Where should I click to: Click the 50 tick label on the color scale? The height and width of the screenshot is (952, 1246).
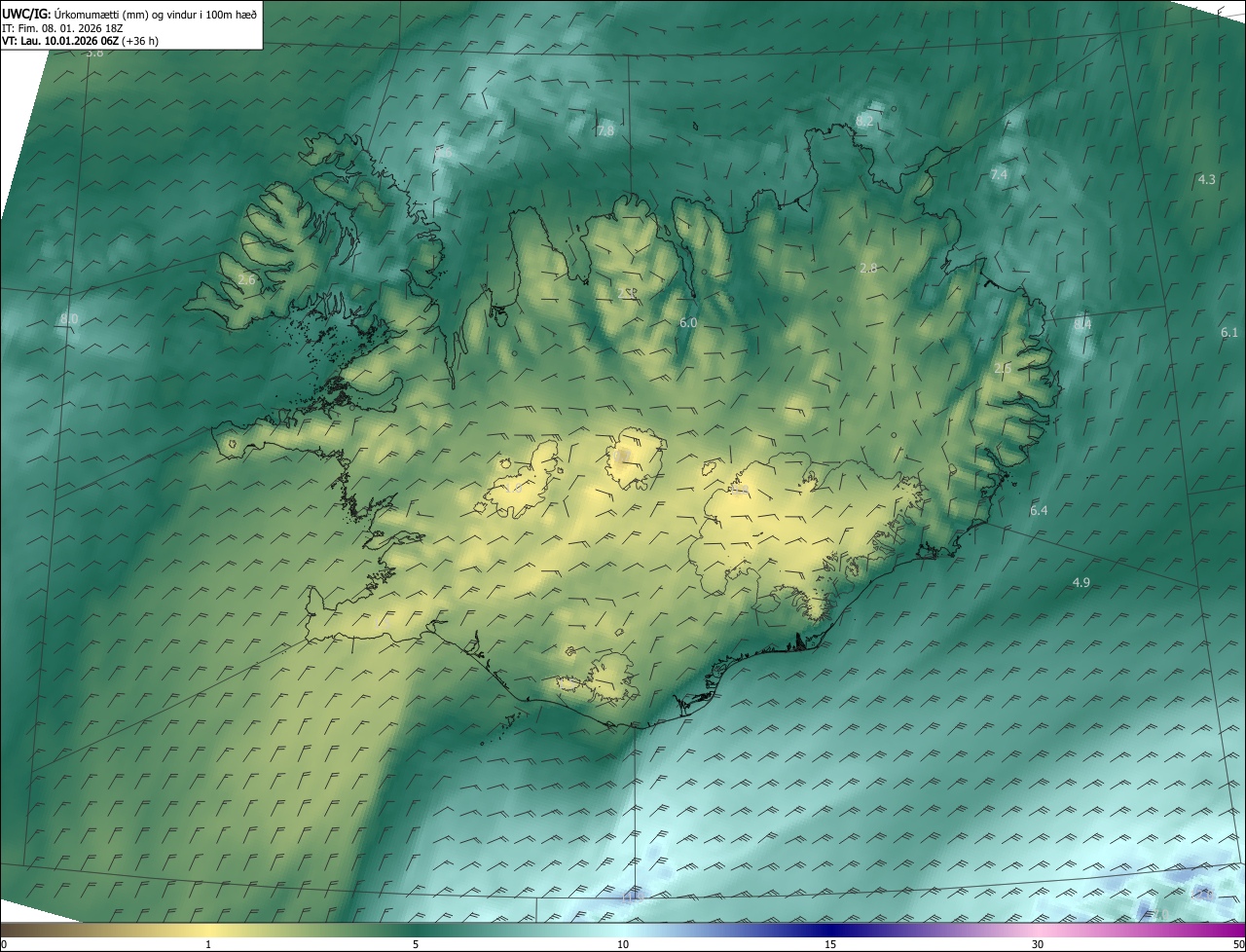click(x=1238, y=945)
